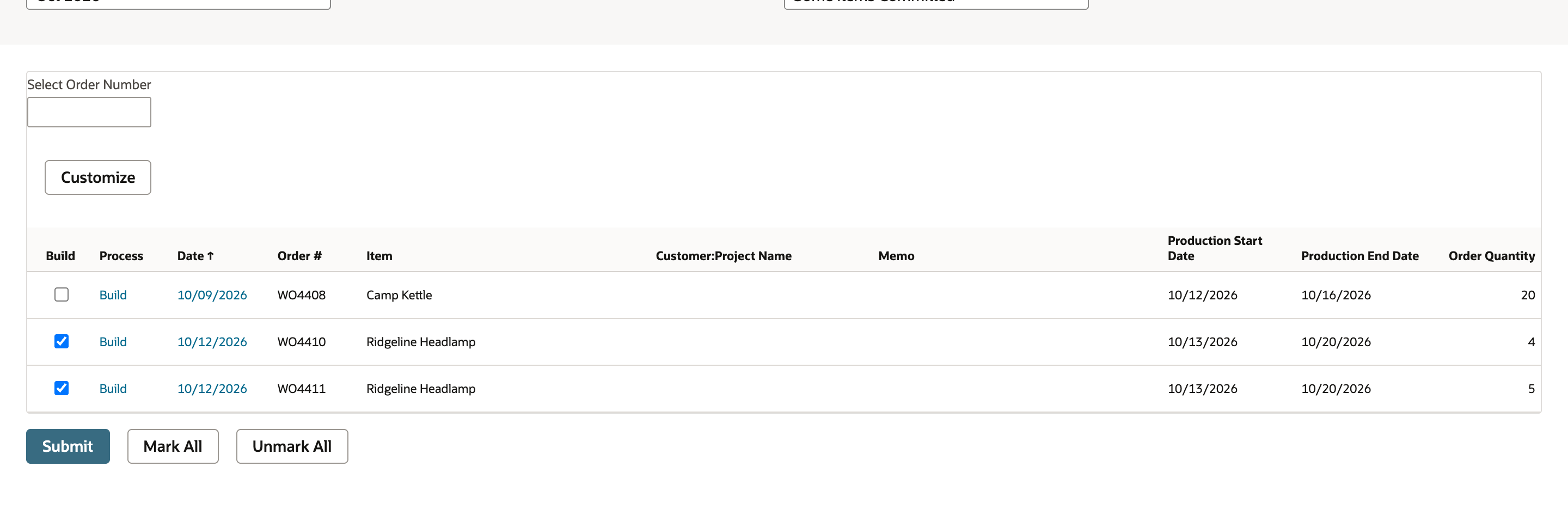The height and width of the screenshot is (528, 1568).
Task: Click Unmark All button
Action: pos(292,446)
